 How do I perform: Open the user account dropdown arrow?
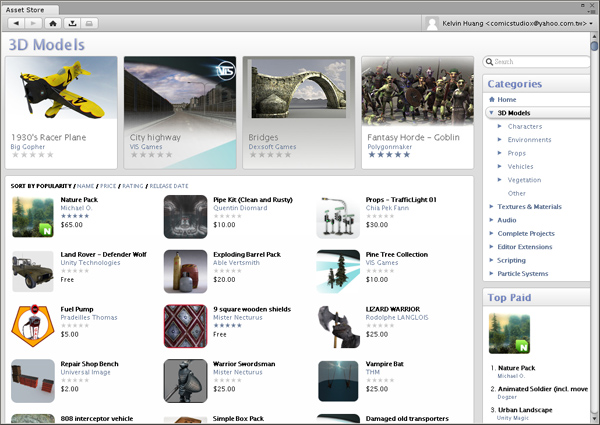point(591,24)
